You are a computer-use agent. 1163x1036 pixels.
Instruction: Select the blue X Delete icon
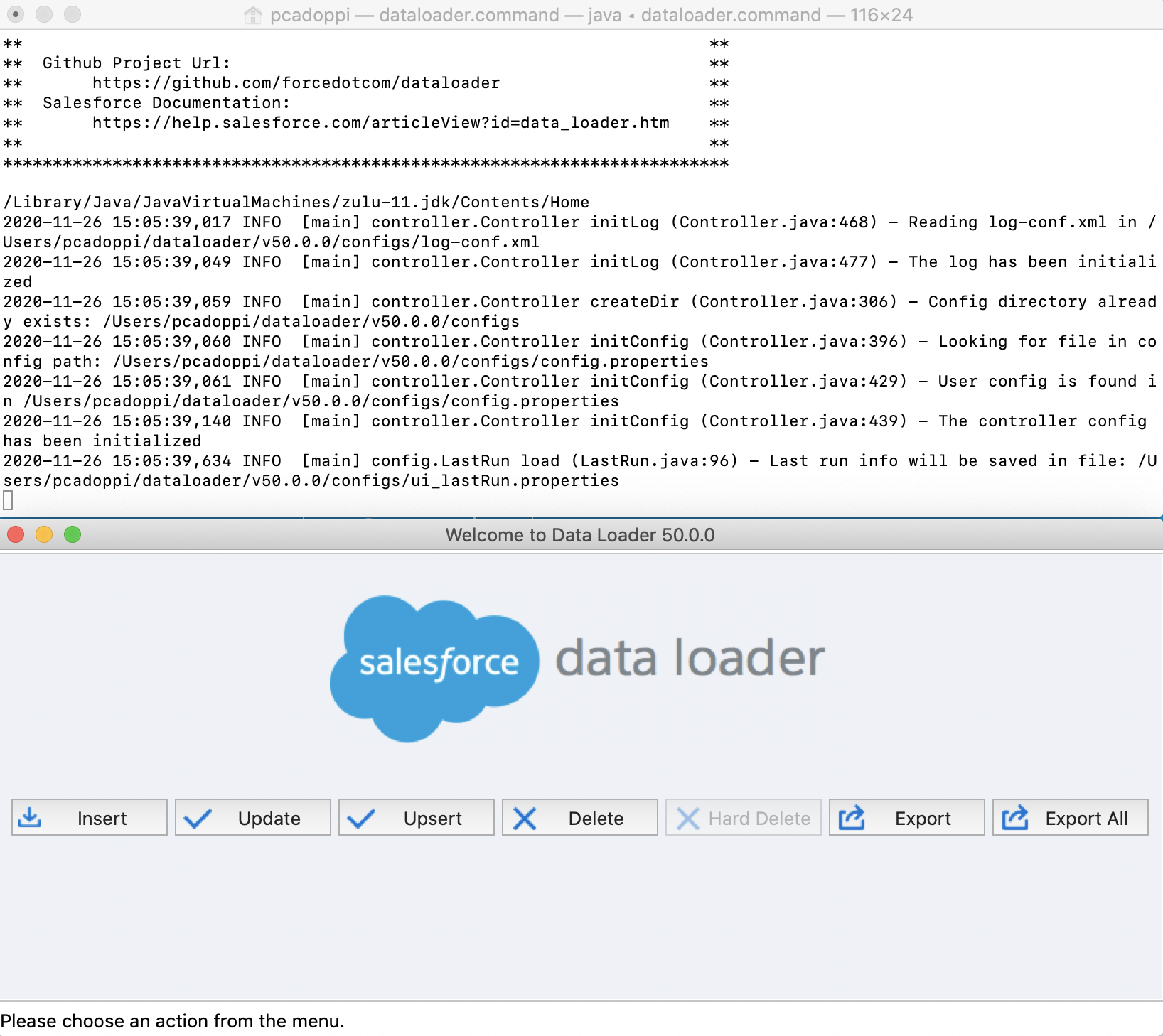525,819
